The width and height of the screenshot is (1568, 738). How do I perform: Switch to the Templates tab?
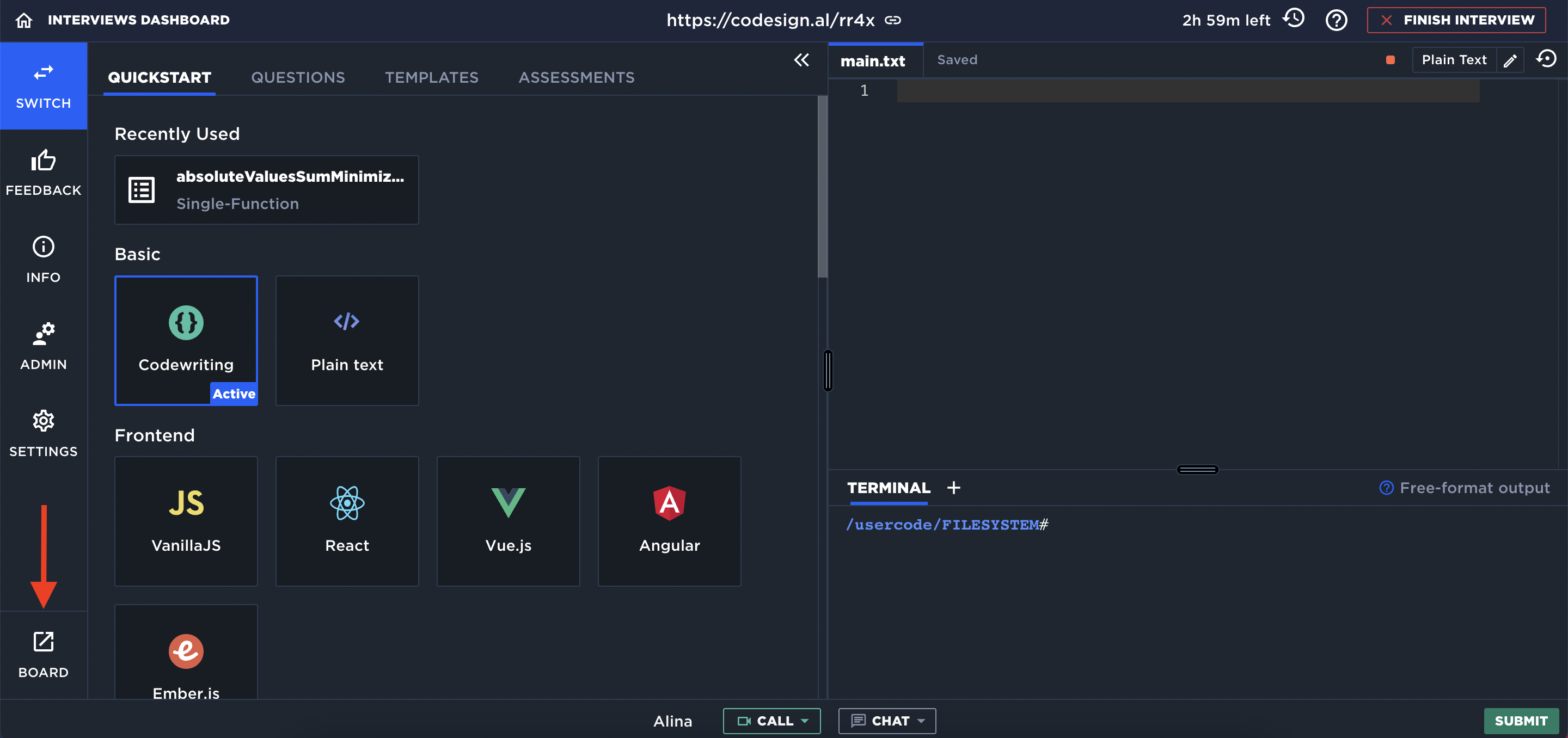(x=432, y=77)
